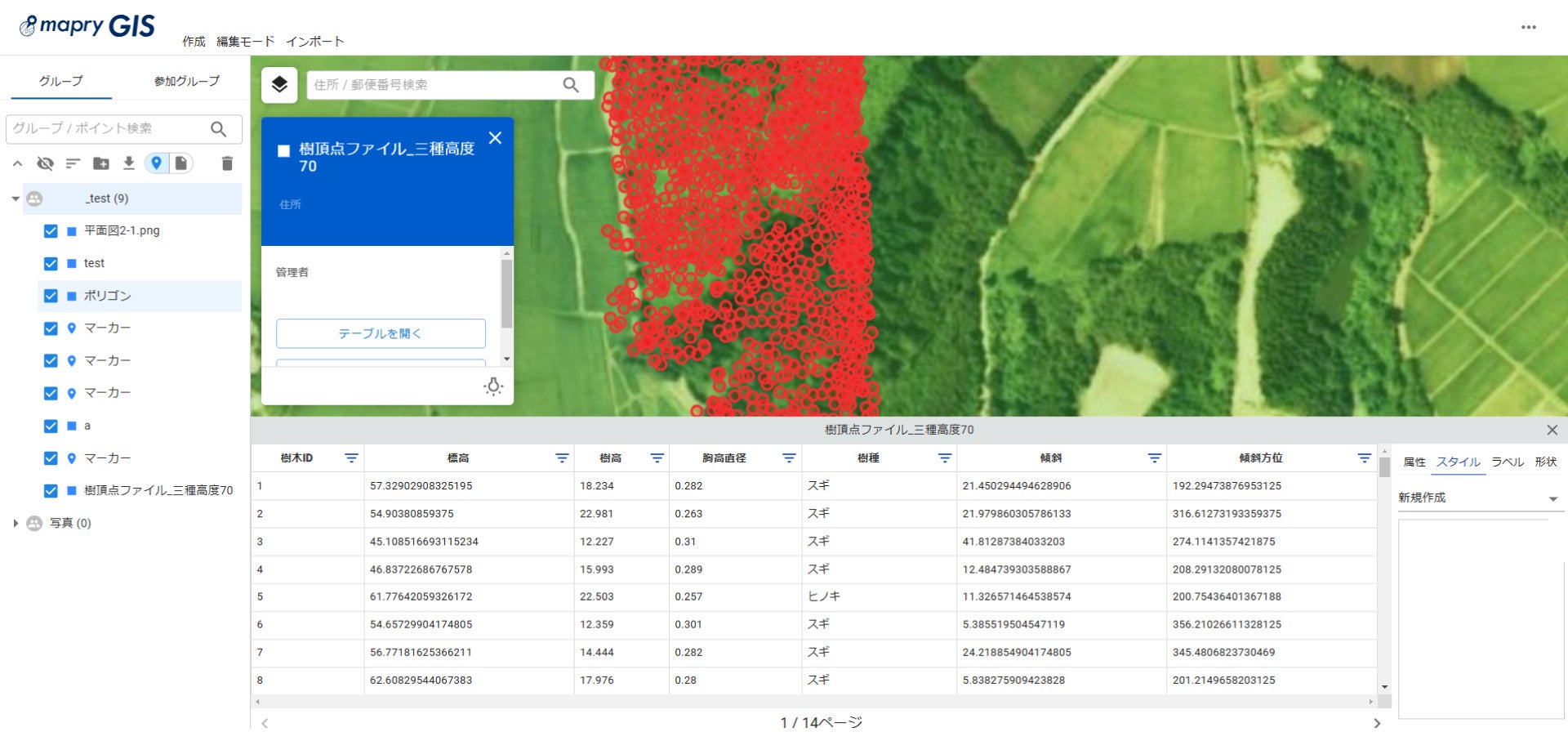The width and height of the screenshot is (1568, 741).
Task: Click the trash delete icon
Action: 227,163
